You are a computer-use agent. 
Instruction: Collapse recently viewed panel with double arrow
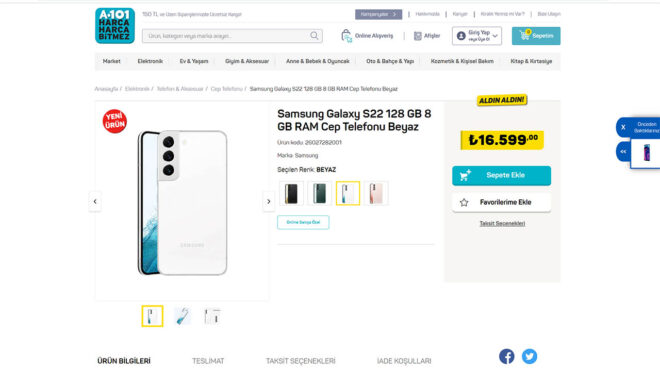pyautogui.click(x=623, y=152)
